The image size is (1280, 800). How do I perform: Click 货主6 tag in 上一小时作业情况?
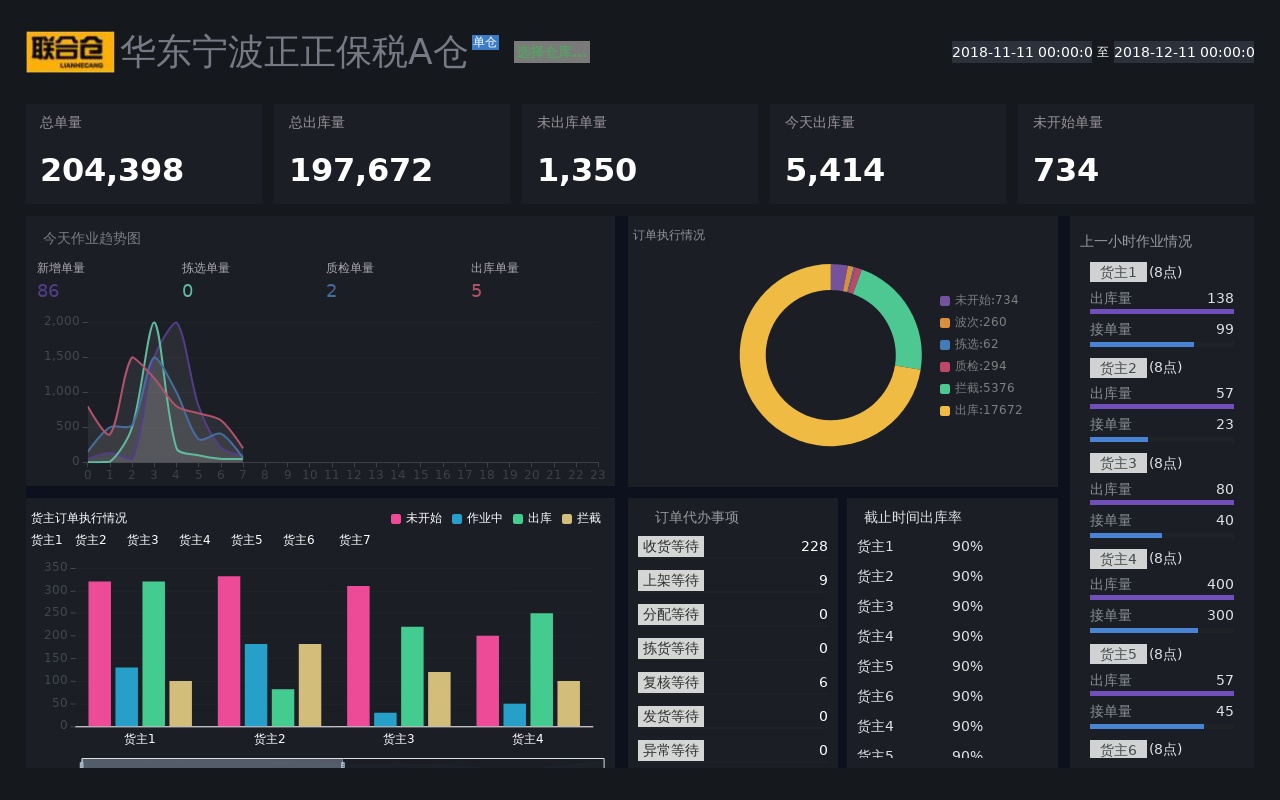pos(1118,749)
